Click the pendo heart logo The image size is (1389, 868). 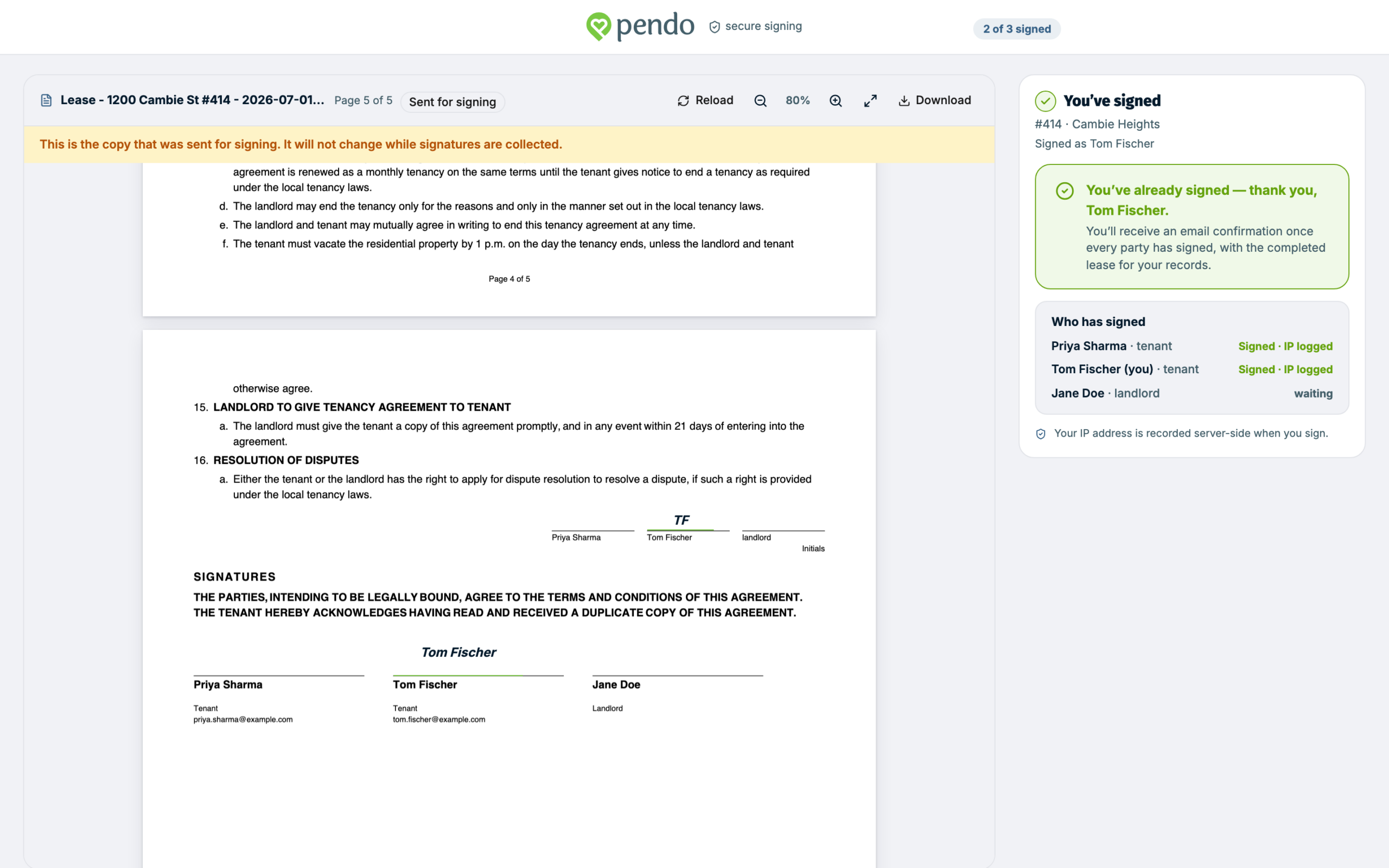pos(598,27)
